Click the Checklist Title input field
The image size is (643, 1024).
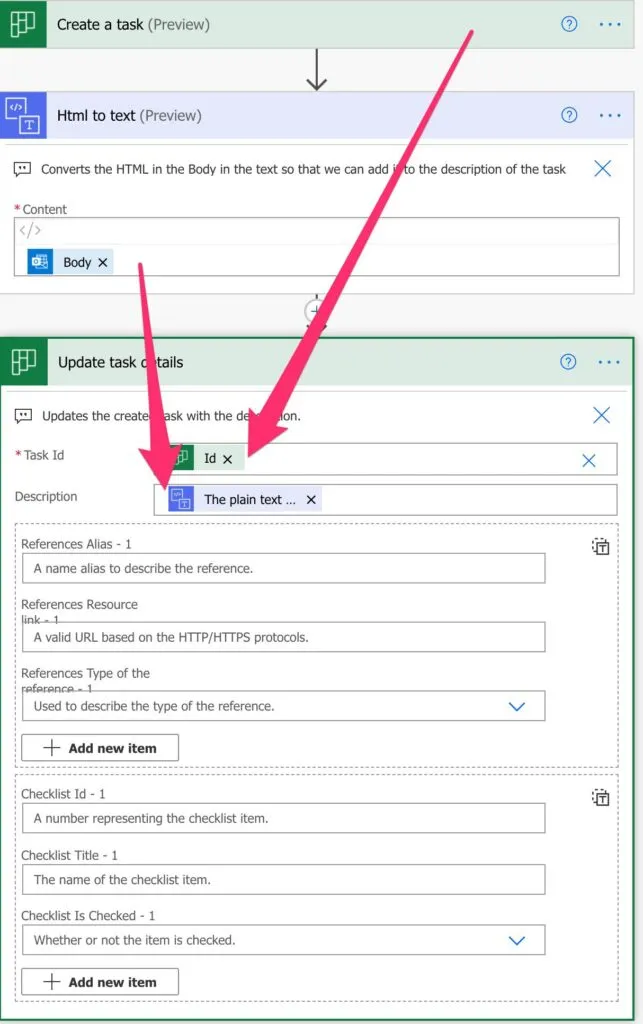click(283, 880)
